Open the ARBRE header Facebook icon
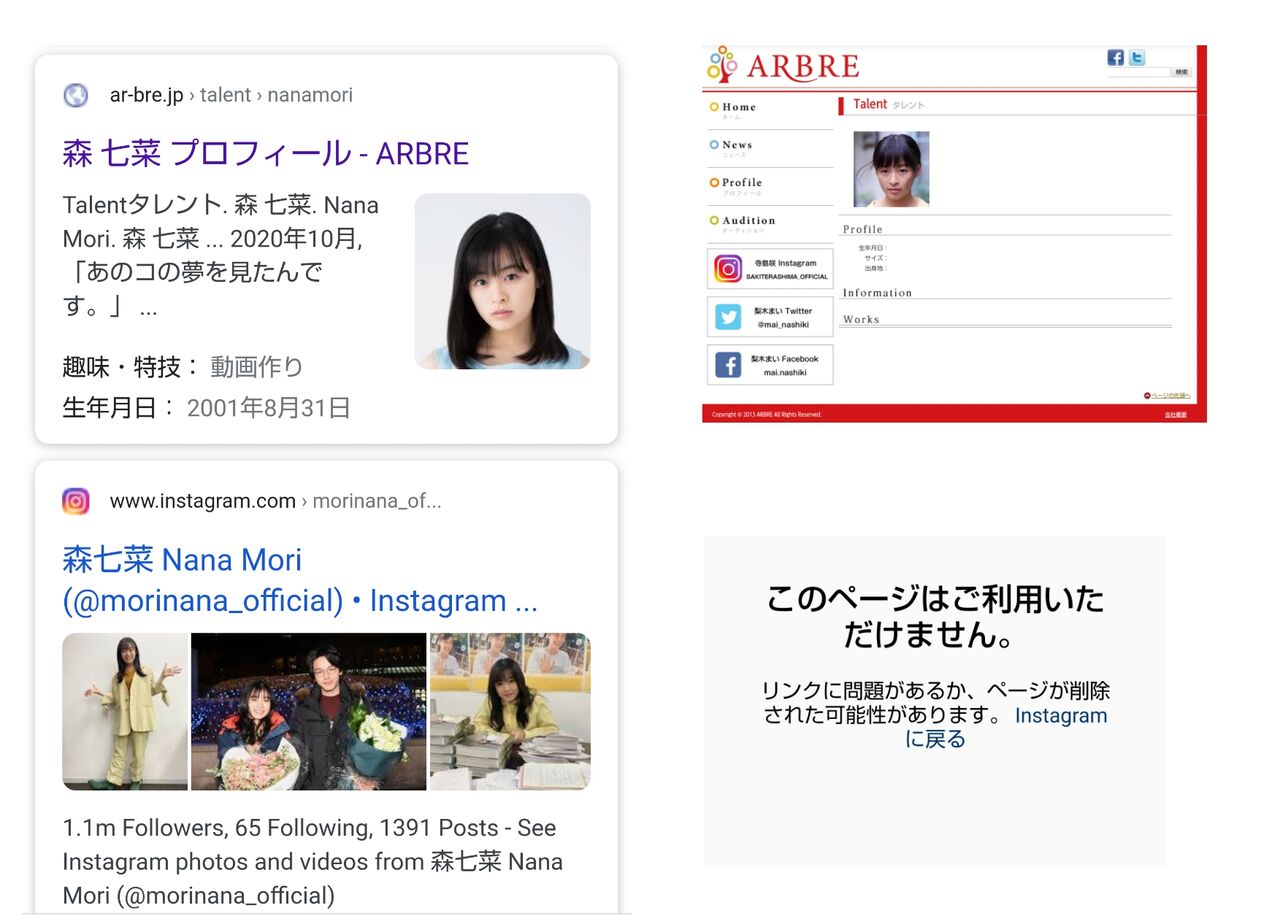Viewport: 1280px width, 916px height. coord(1116,58)
